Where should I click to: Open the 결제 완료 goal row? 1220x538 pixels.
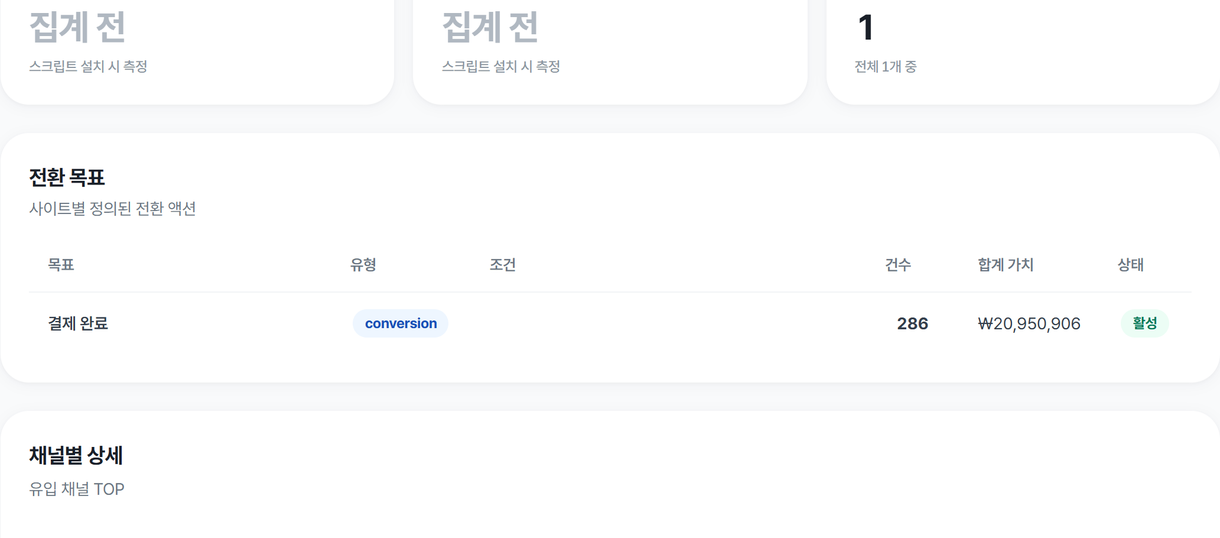point(610,323)
